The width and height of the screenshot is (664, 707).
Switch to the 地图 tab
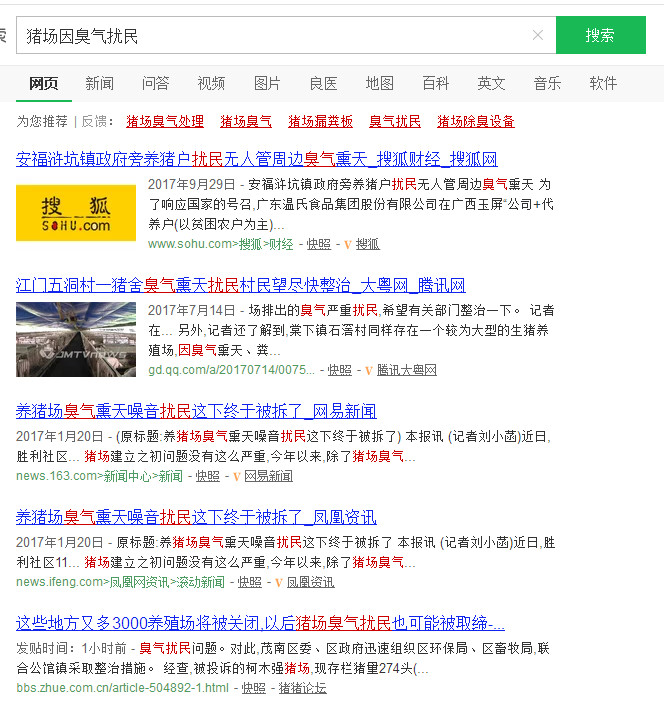[380, 83]
